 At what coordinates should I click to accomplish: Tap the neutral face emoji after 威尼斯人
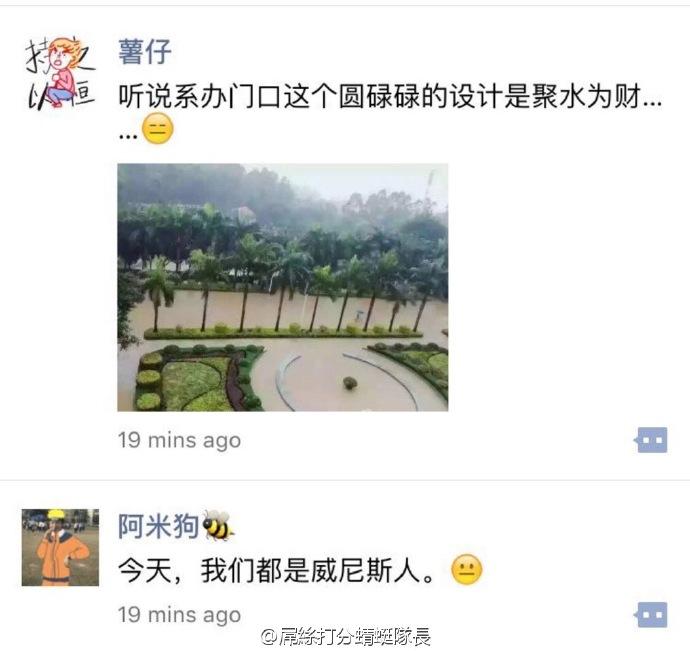(467, 570)
